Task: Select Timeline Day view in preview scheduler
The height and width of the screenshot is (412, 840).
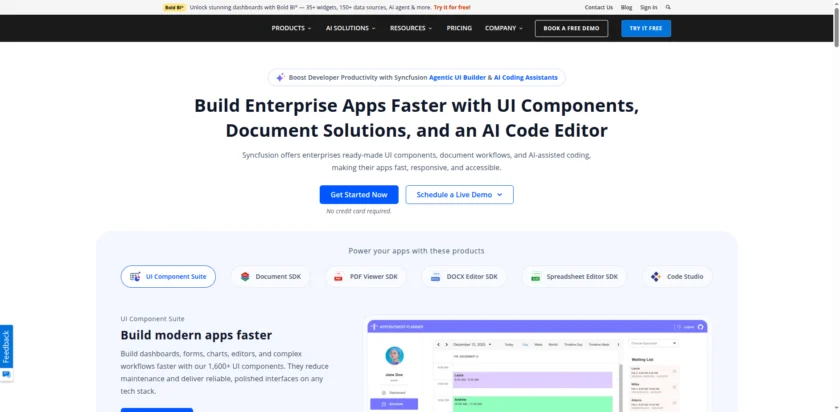Action: [573, 344]
